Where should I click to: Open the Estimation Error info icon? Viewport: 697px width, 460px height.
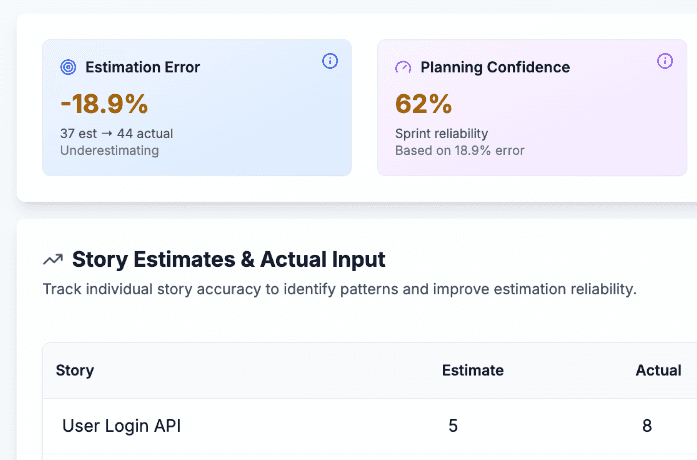(330, 61)
